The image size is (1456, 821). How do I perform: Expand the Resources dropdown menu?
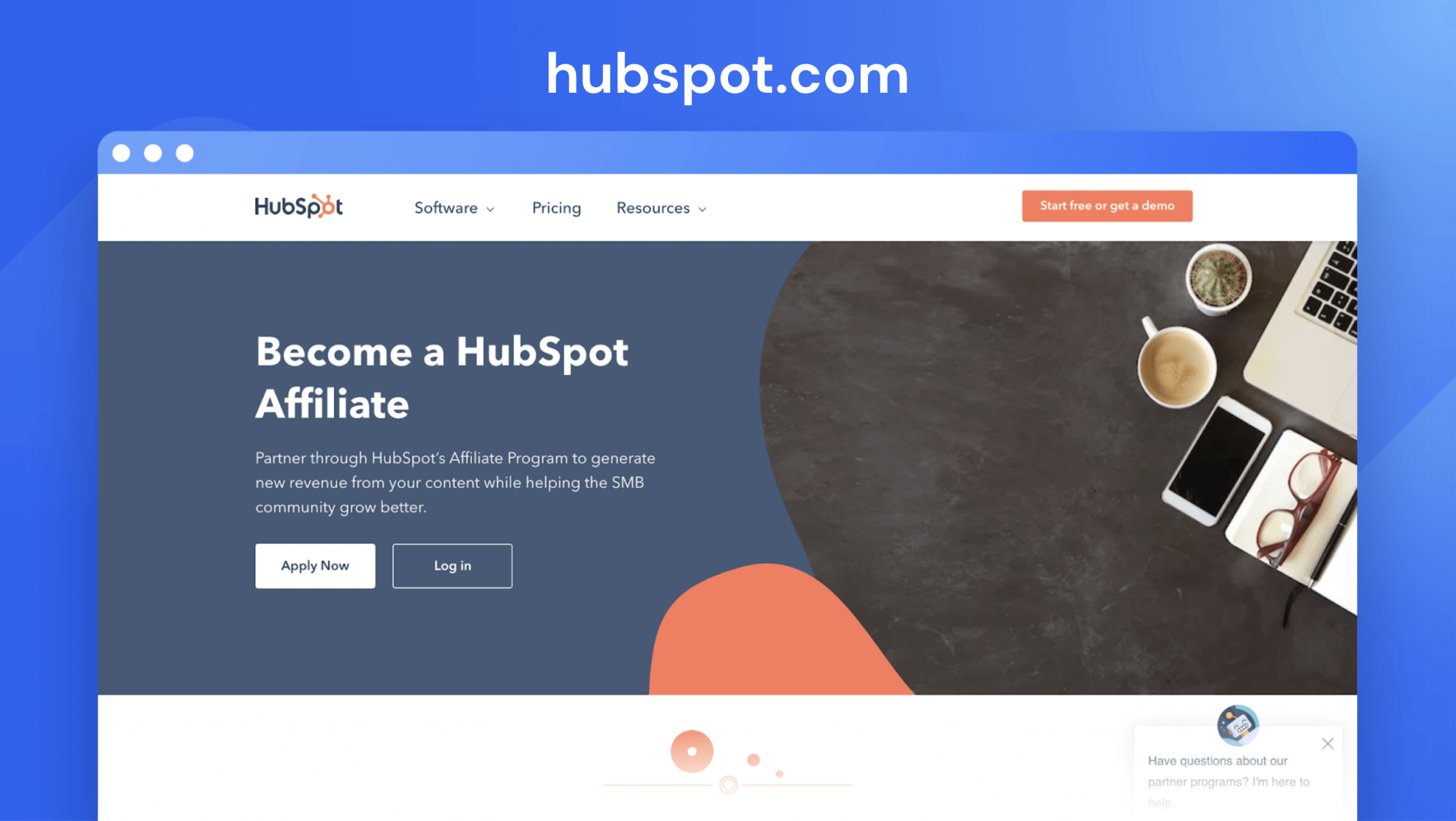point(660,207)
